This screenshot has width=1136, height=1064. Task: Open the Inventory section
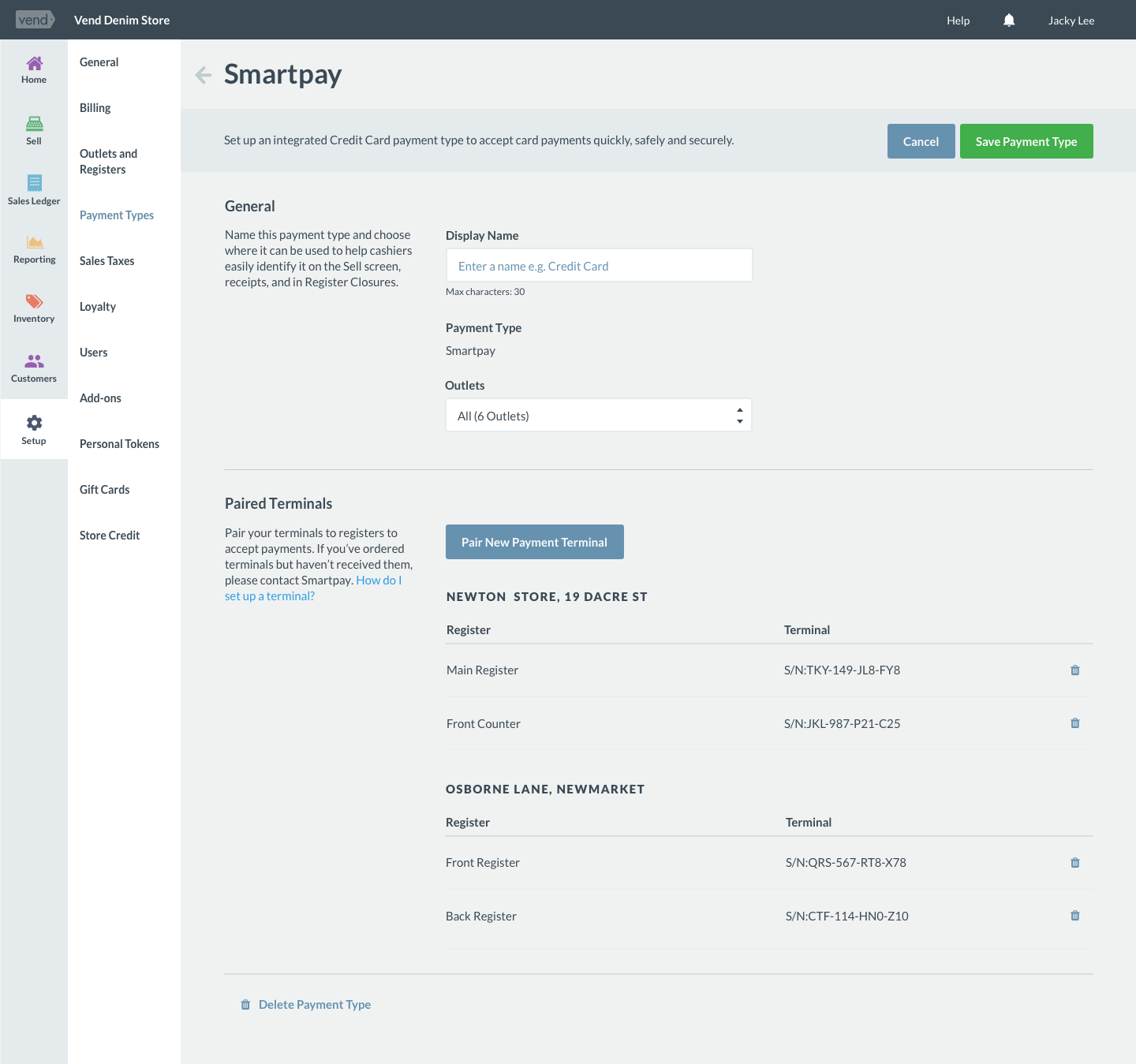pyautogui.click(x=34, y=309)
